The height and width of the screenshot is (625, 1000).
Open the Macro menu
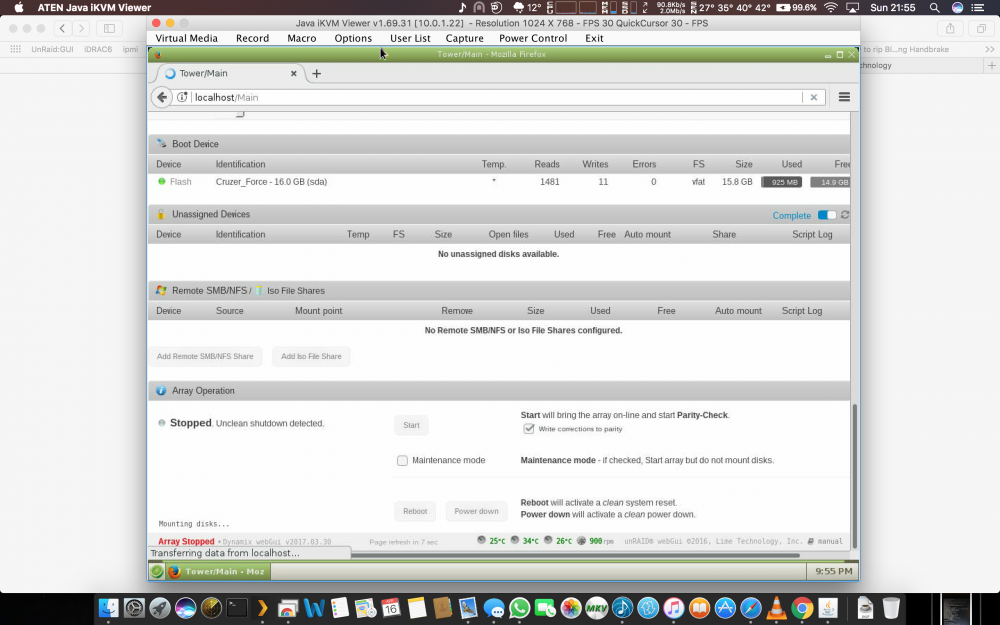[x=302, y=38]
